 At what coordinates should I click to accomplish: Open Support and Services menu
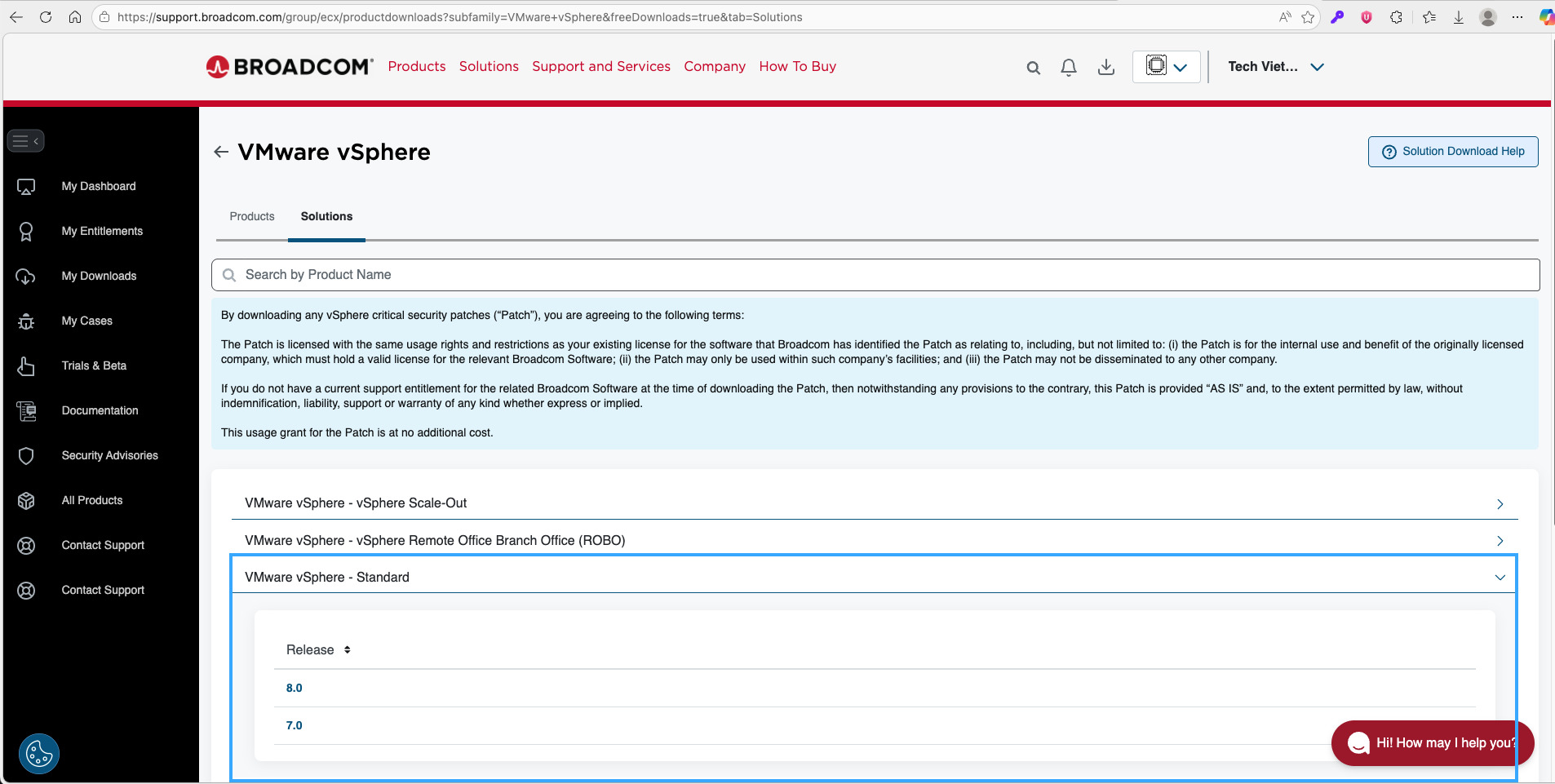point(601,67)
